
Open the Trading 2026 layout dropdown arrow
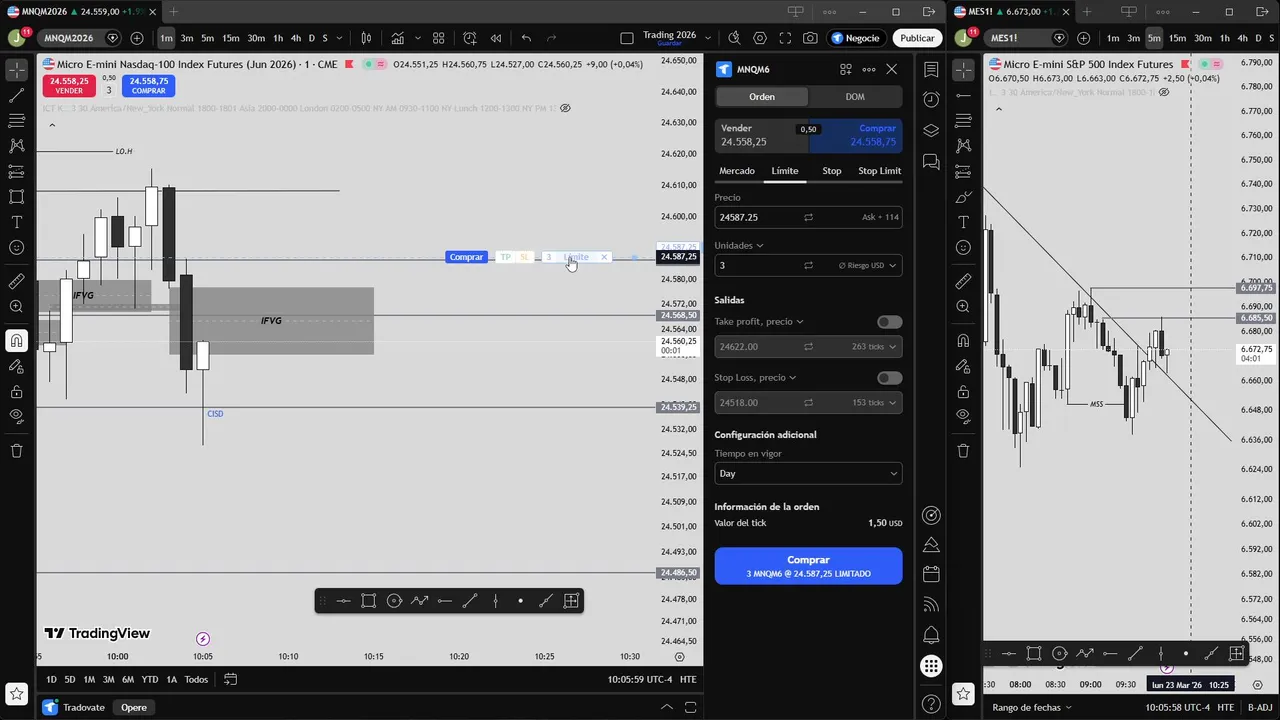707,38
